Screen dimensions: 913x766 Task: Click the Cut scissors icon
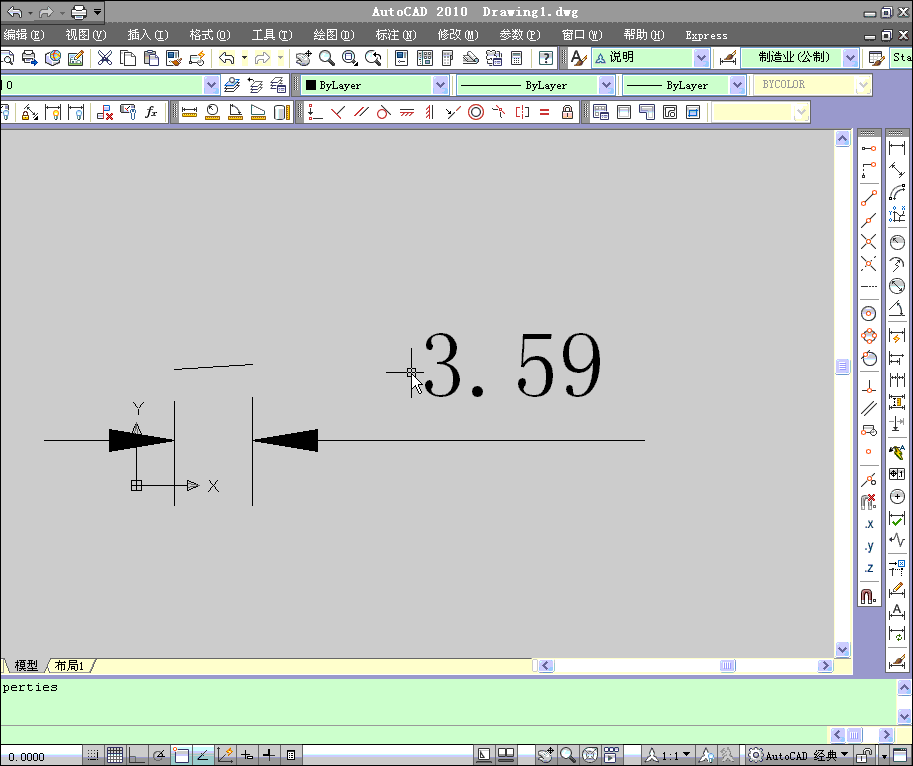pyautogui.click(x=105, y=58)
